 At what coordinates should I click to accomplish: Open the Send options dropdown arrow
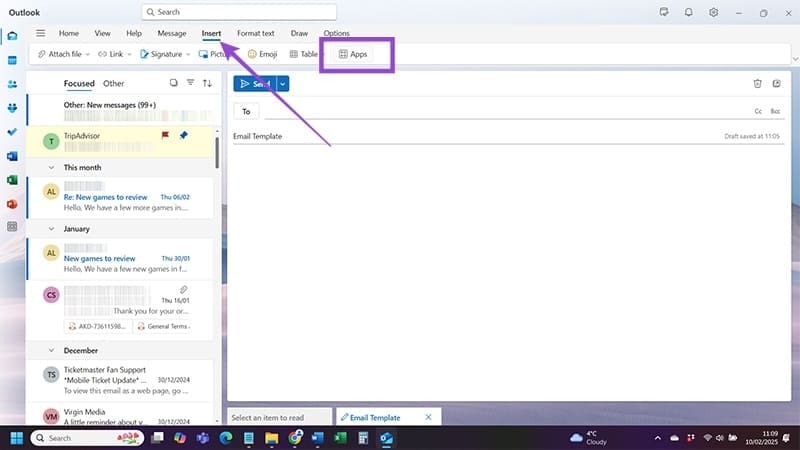click(283, 84)
